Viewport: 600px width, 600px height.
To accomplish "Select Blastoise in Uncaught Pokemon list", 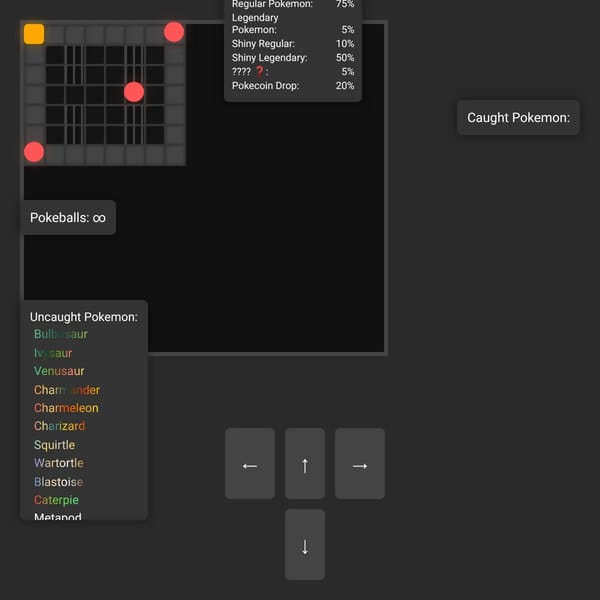I will 58,482.
